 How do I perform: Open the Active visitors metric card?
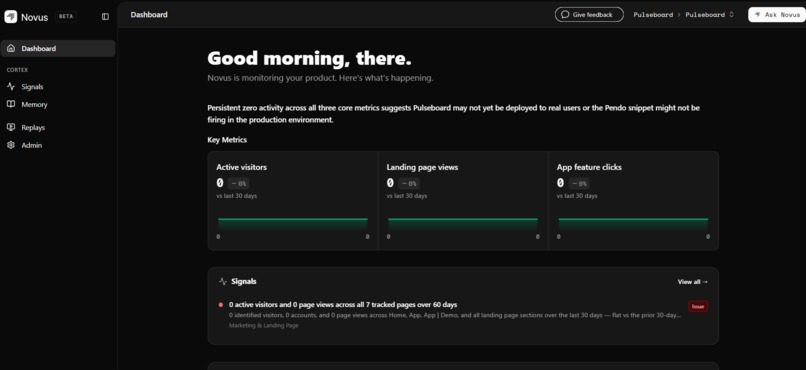292,200
